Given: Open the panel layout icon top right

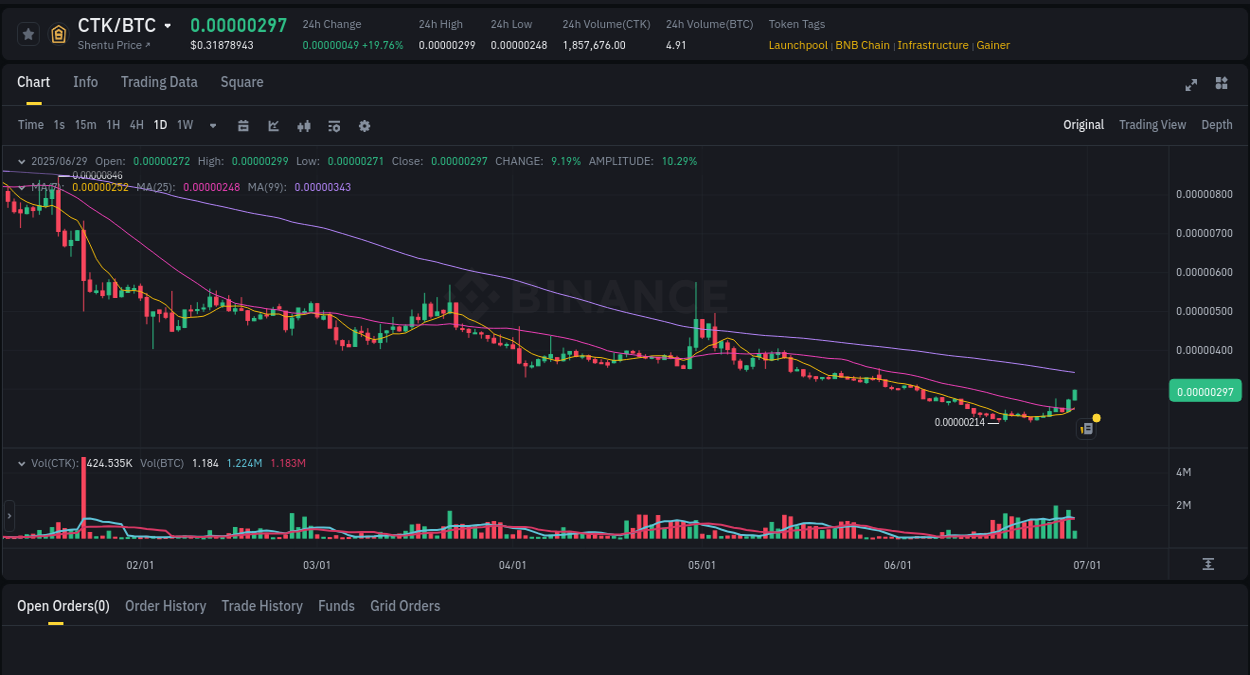Looking at the screenshot, I should [1221, 84].
